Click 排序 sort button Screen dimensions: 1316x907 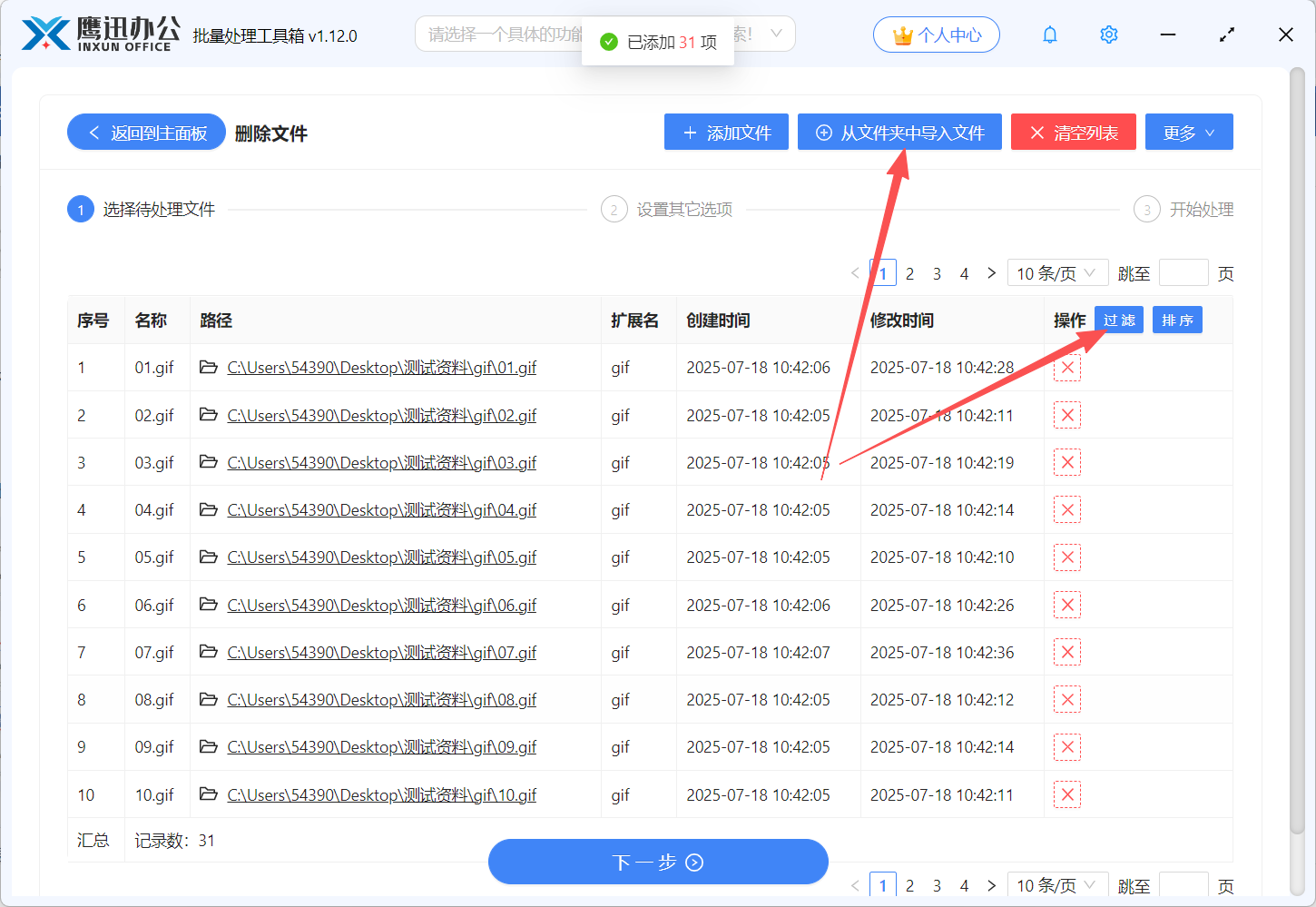click(1177, 320)
